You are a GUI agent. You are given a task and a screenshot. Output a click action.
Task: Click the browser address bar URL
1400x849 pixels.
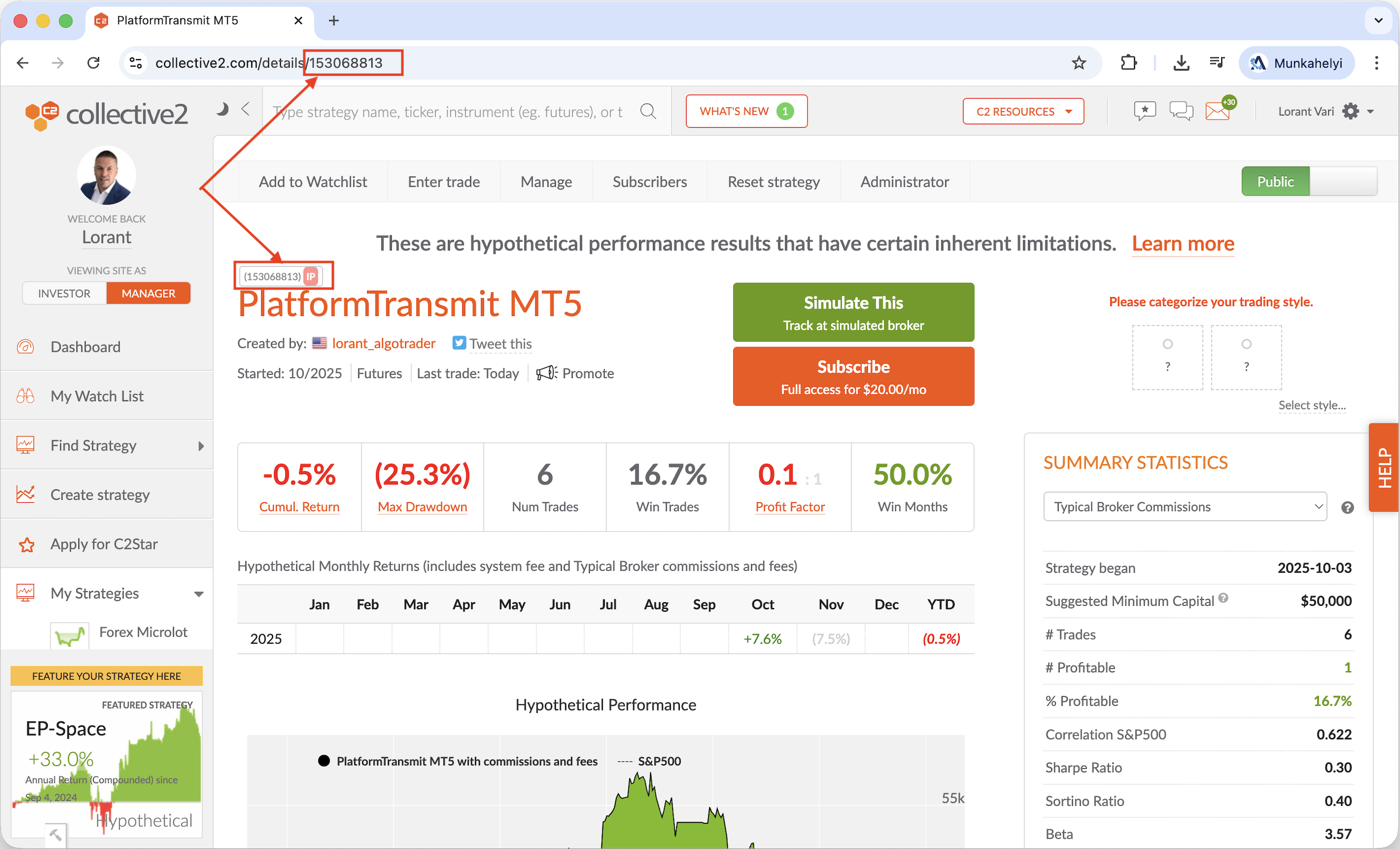click(x=269, y=63)
